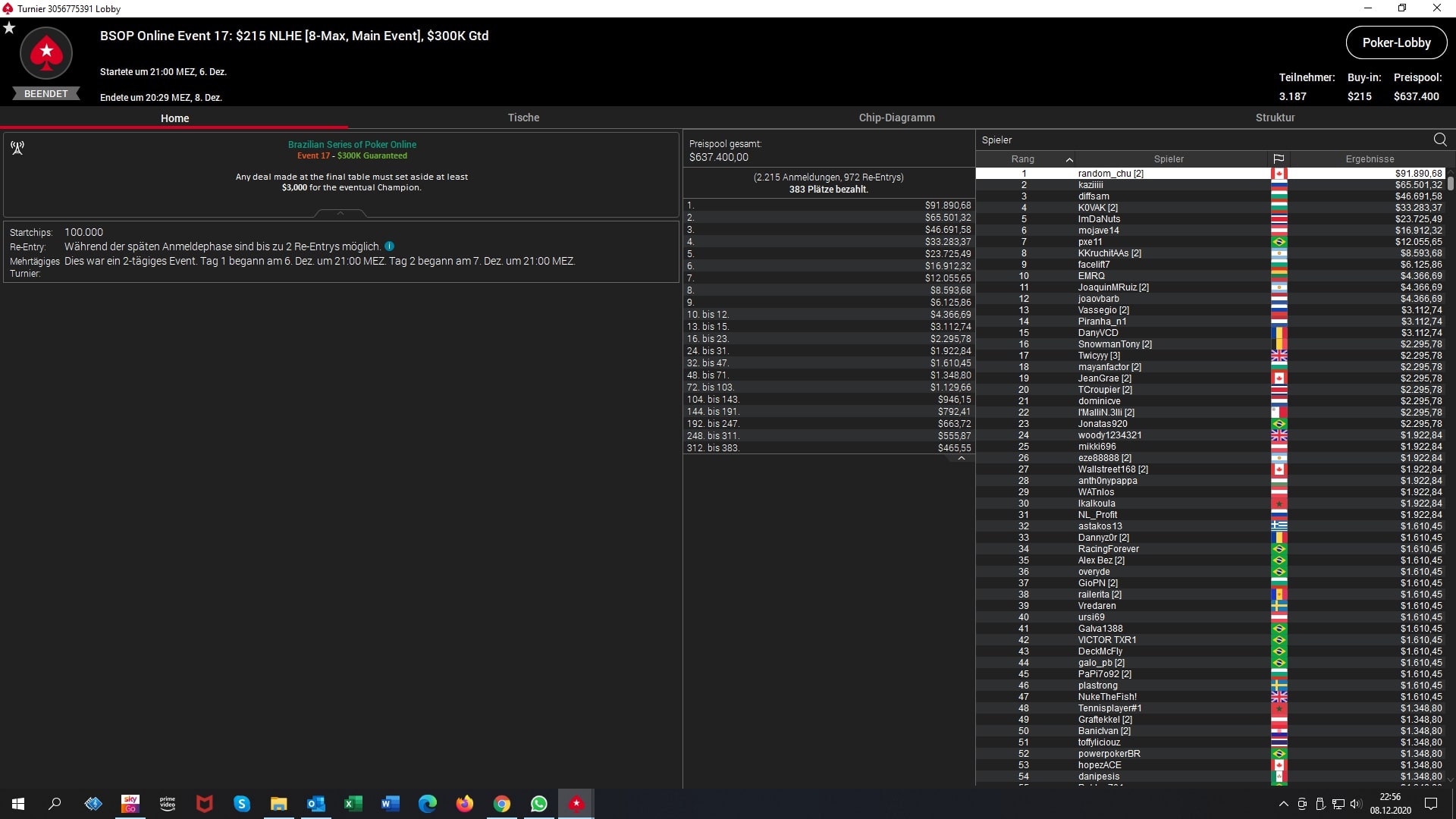Click into the Spieler search field
The width and height of the screenshot is (1456, 819).
1202,140
